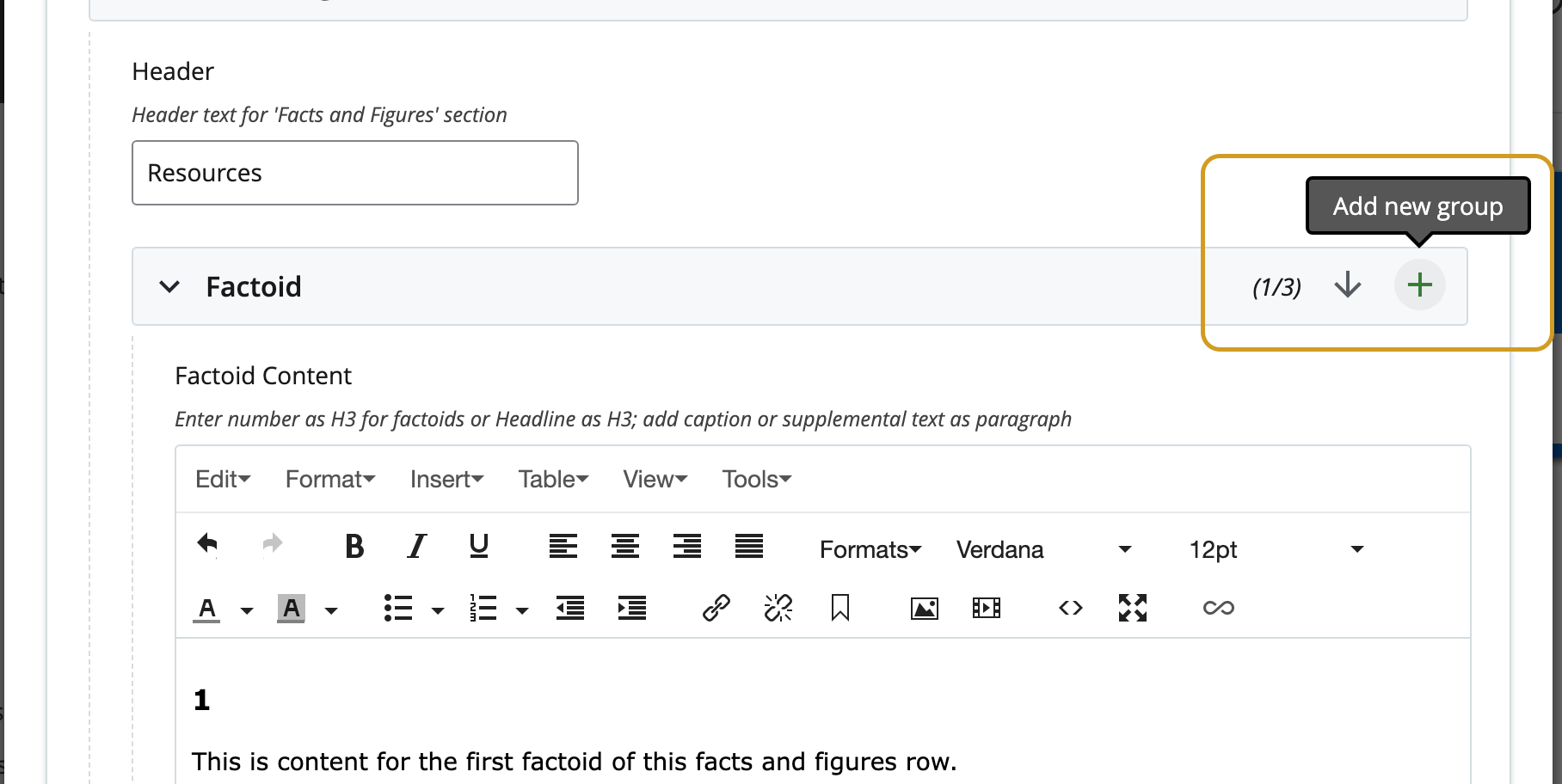Apply the text color A button
This screenshot has width=1562, height=784.
coord(206,609)
